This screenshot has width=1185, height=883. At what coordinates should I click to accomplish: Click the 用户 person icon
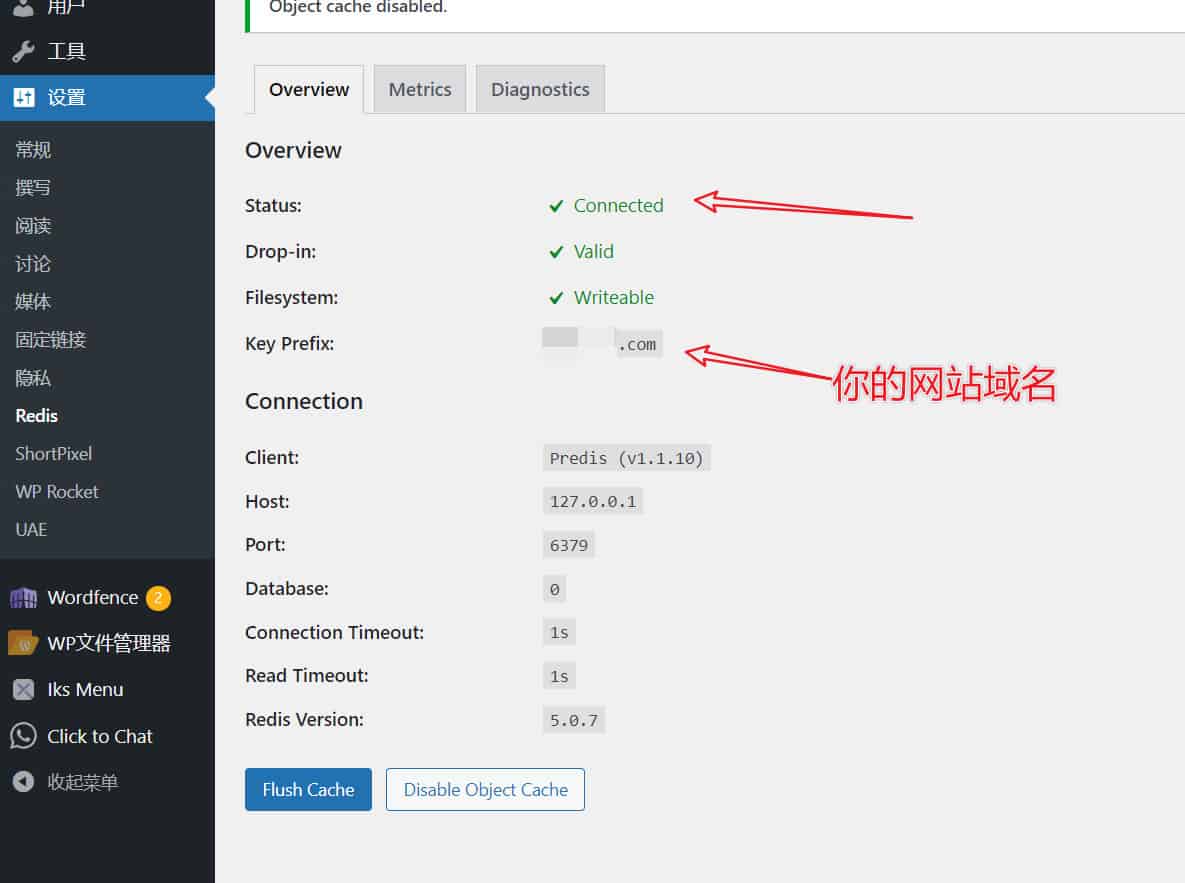tap(23, 8)
